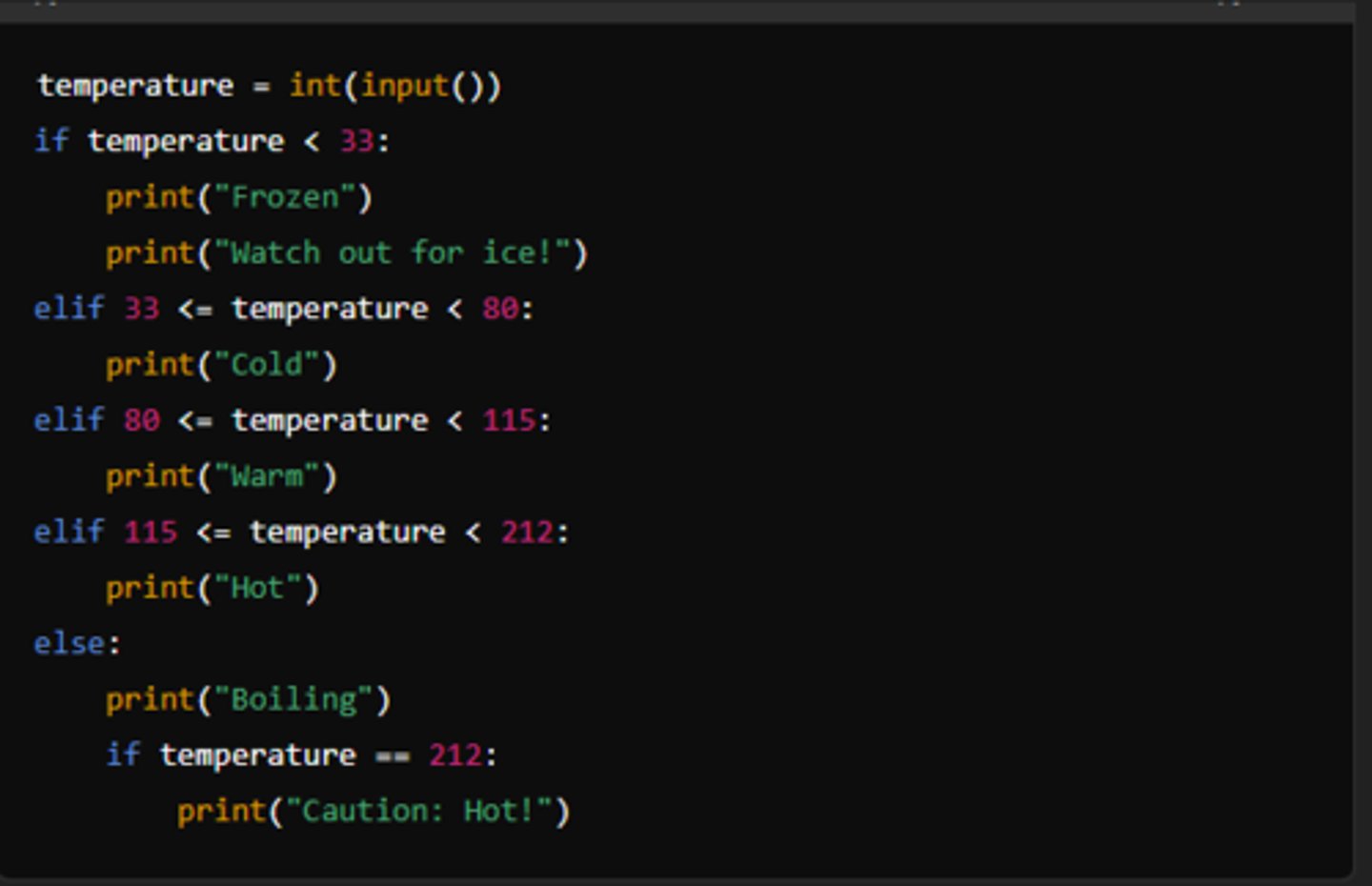
Task: Click the "Hot" string literal
Action: (257, 588)
